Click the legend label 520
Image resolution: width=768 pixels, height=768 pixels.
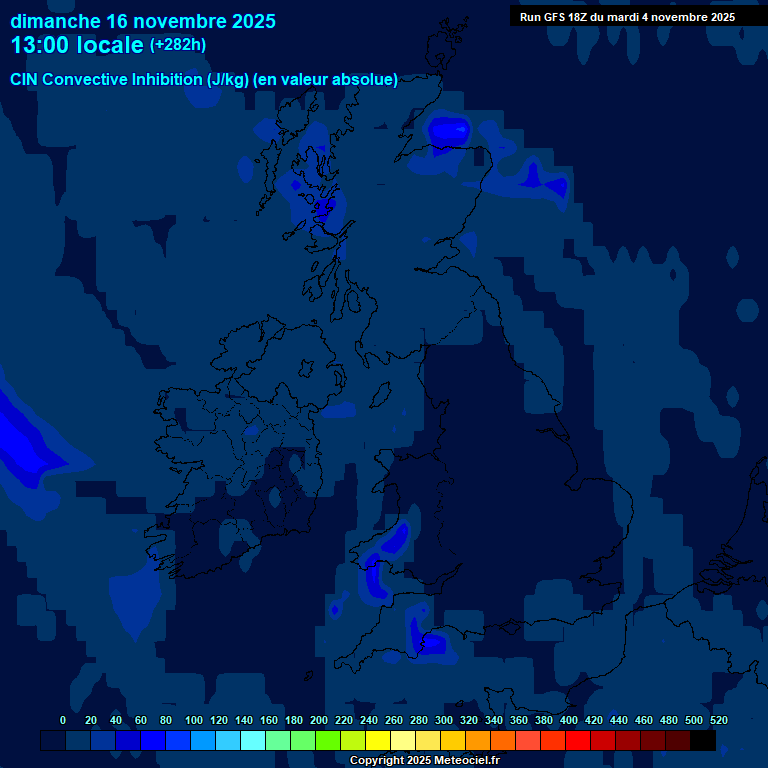(718, 720)
